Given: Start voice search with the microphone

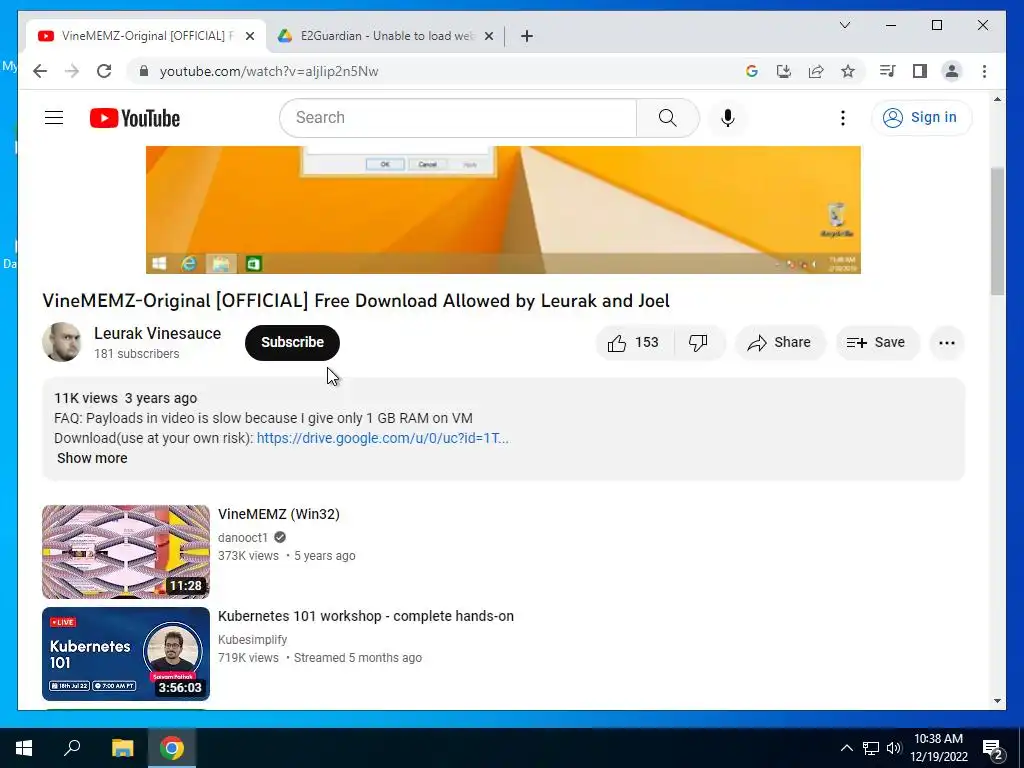Looking at the screenshot, I should pos(728,118).
